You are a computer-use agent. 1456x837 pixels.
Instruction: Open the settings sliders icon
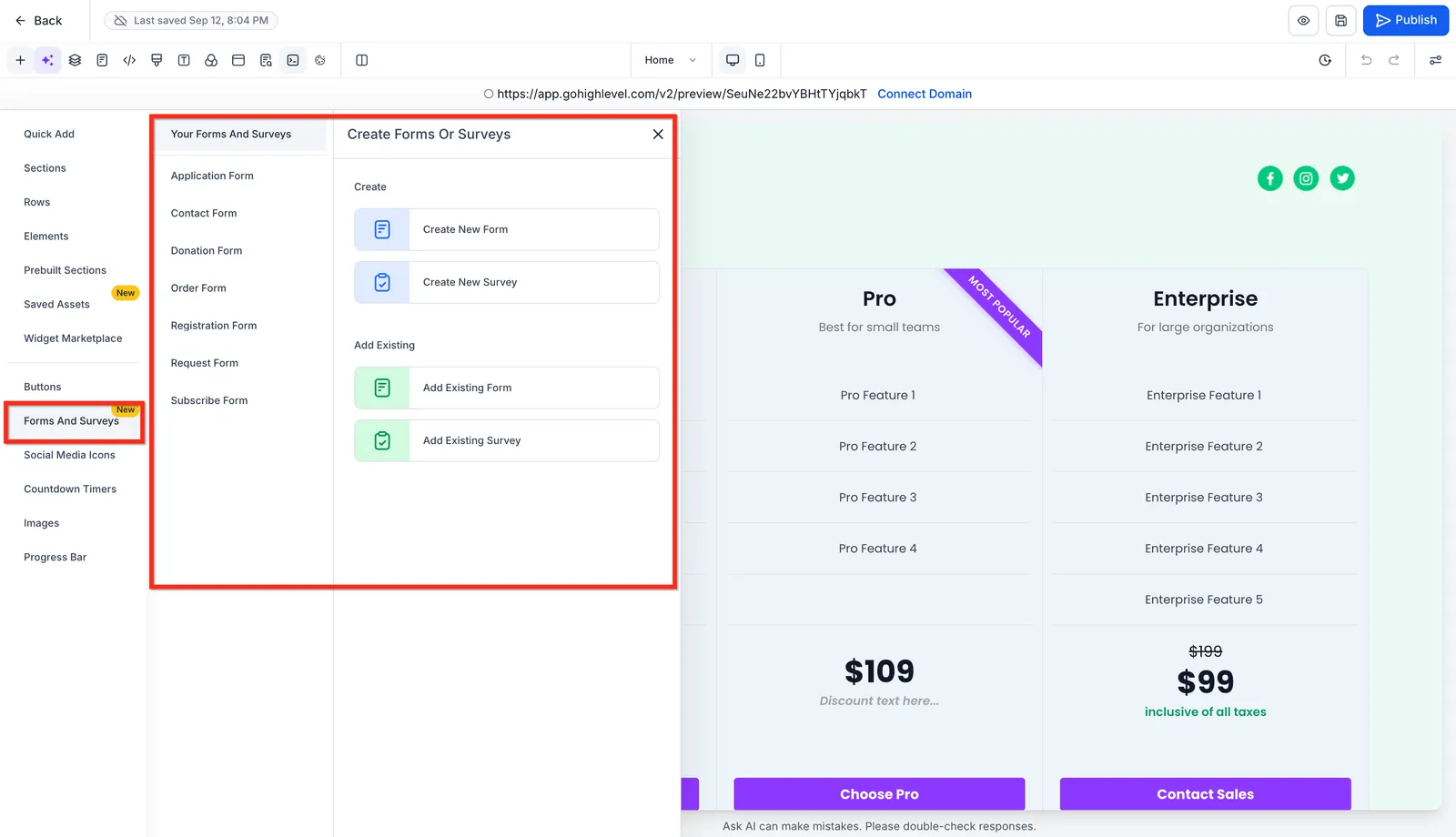1435,60
